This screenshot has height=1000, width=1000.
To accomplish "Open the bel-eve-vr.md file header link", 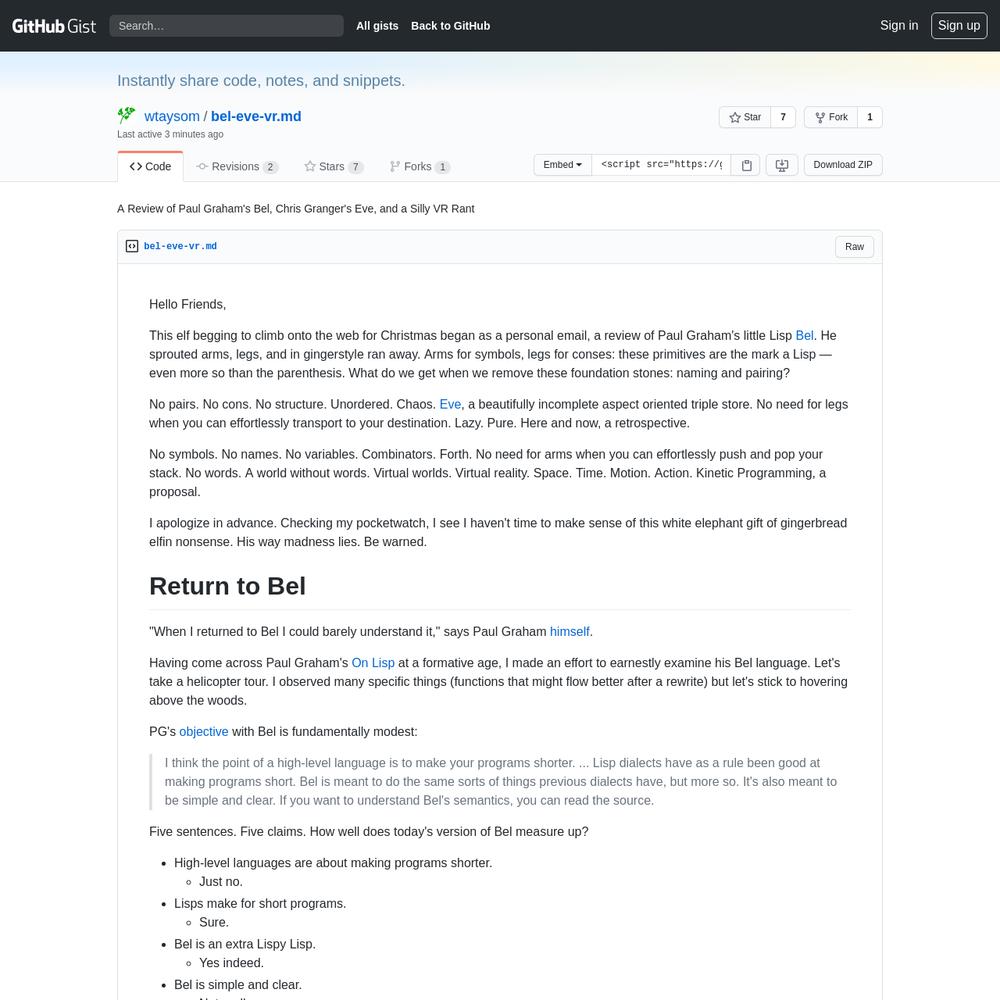I will point(180,246).
